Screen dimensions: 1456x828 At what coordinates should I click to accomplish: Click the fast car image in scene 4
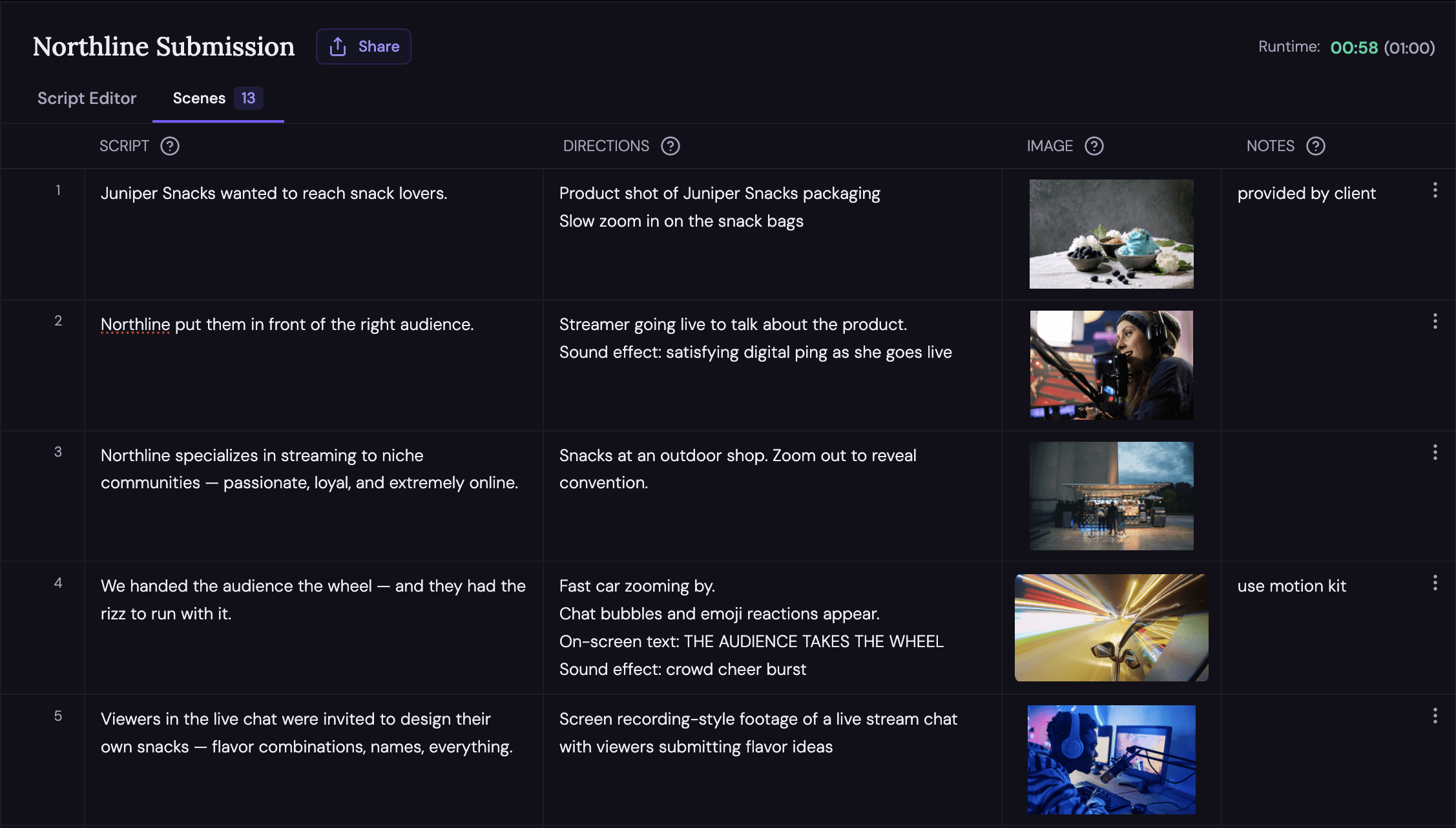click(x=1111, y=627)
